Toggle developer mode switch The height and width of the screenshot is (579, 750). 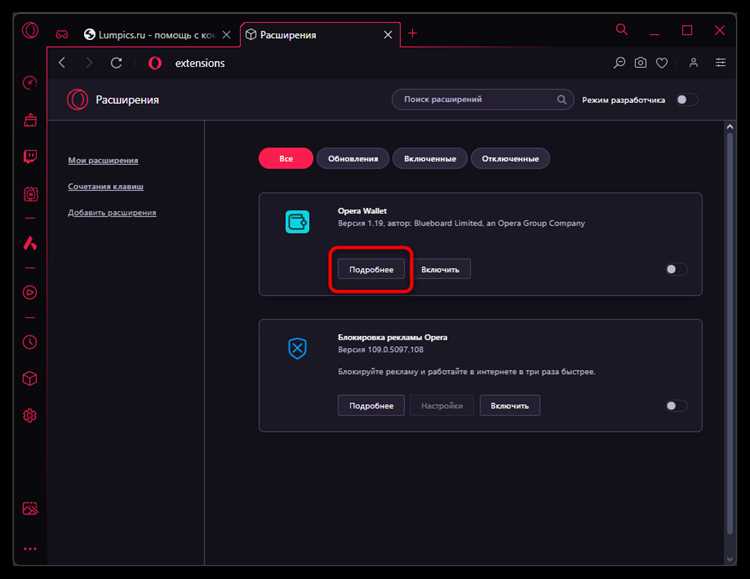[686, 100]
